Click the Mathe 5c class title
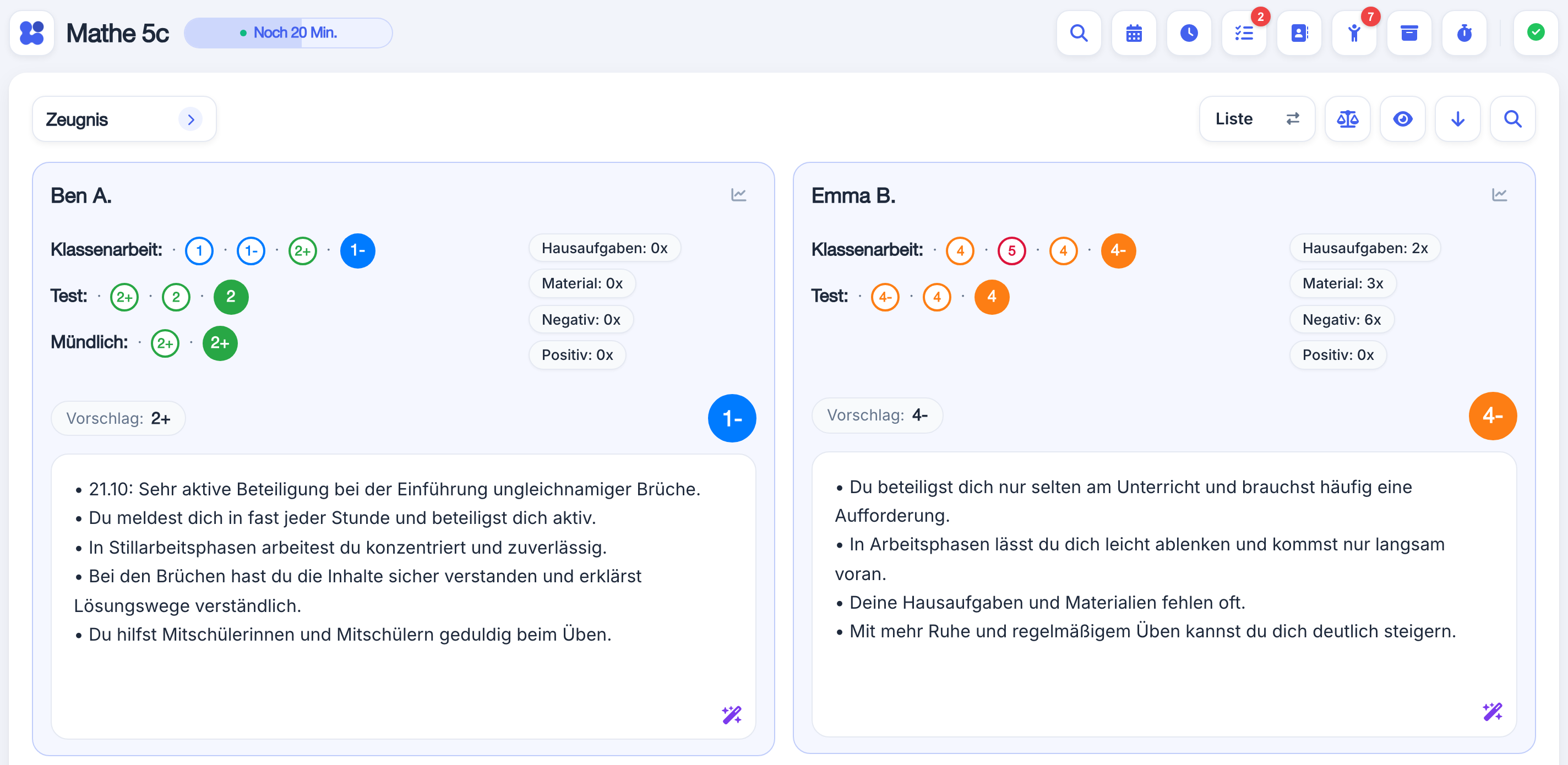Screen dimensions: 1568x765 [x=117, y=33]
